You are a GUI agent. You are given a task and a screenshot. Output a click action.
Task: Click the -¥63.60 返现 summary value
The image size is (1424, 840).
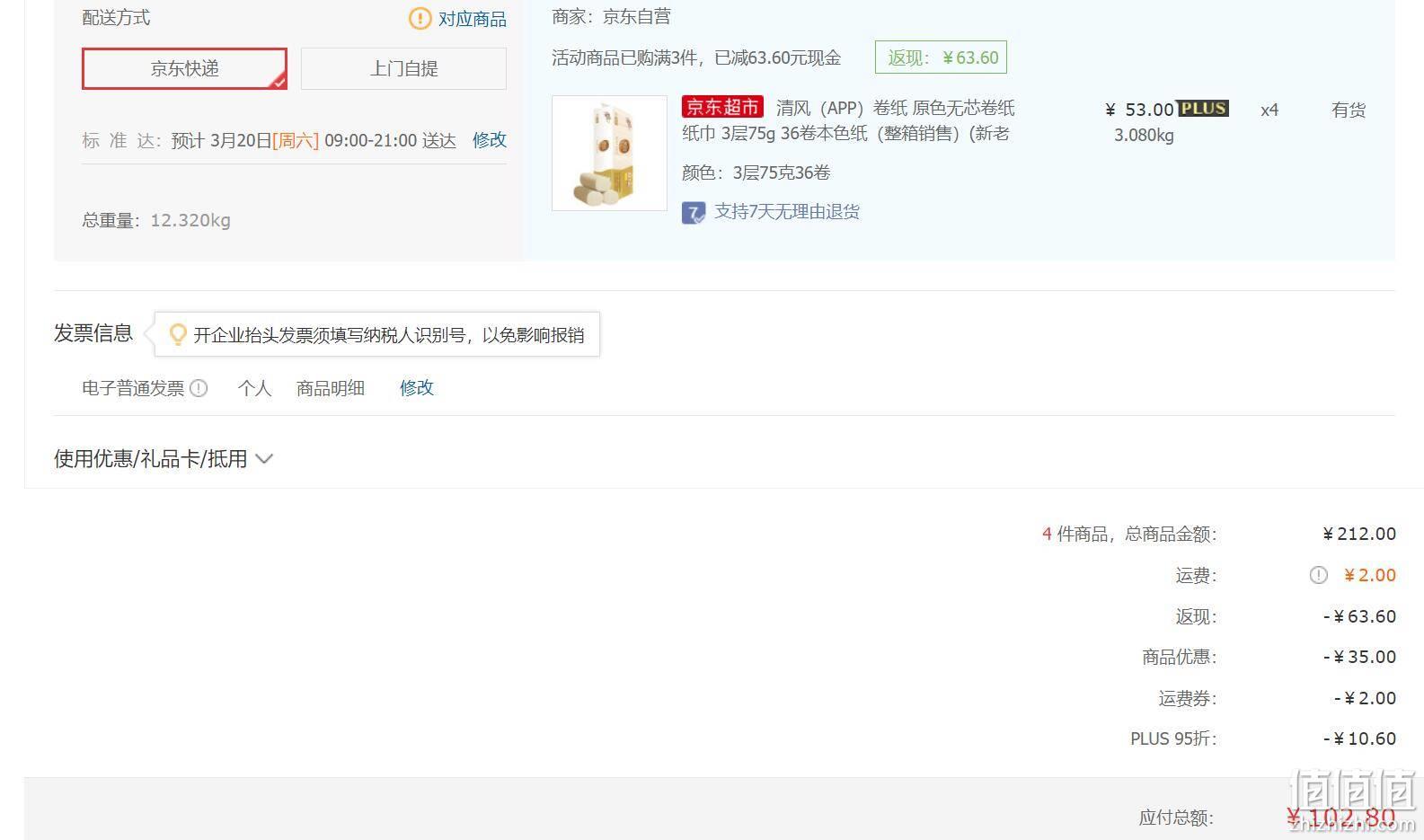[x=1359, y=616]
